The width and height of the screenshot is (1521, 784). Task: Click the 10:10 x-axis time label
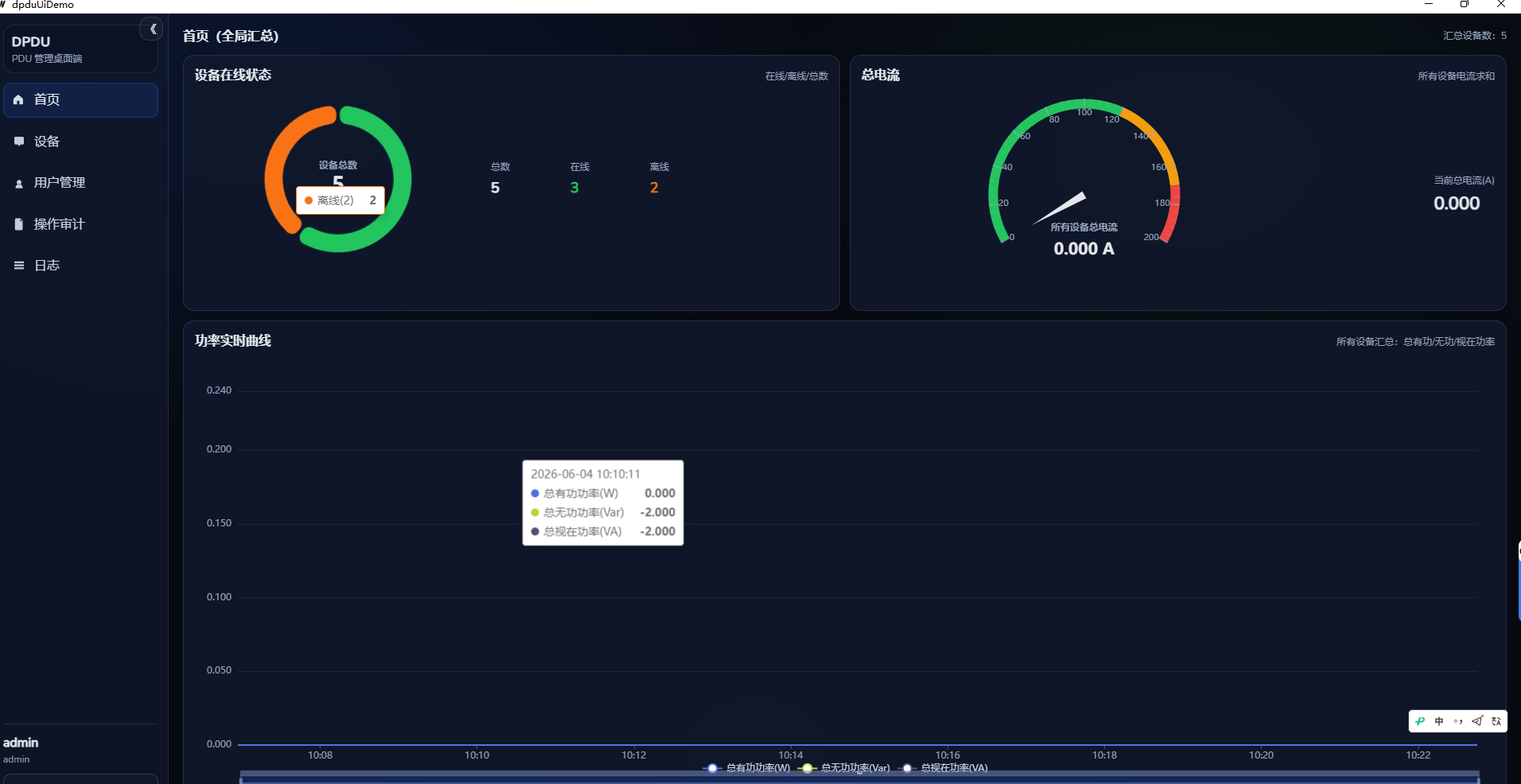(477, 755)
